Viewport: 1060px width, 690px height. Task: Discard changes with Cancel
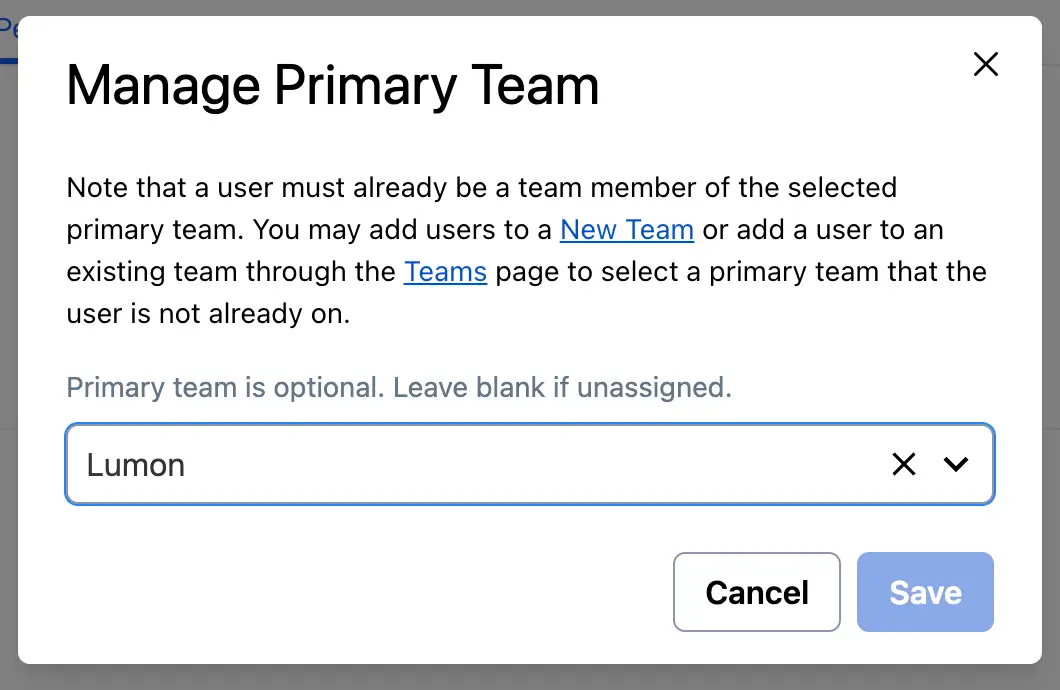pyautogui.click(x=757, y=592)
